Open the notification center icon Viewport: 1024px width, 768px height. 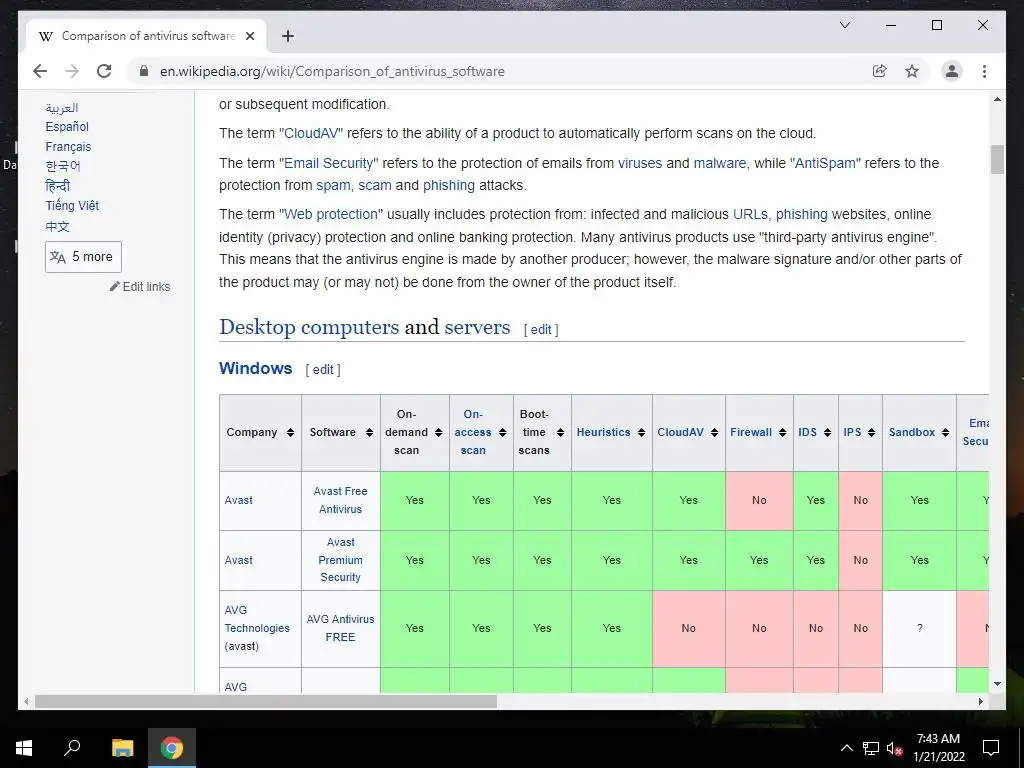991,748
